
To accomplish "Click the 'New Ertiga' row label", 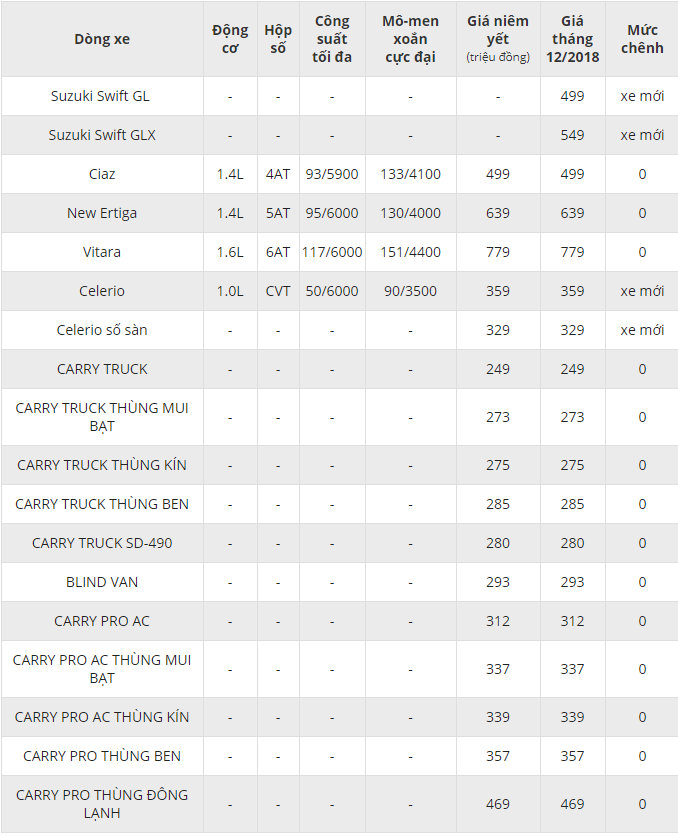I will click(x=102, y=213).
